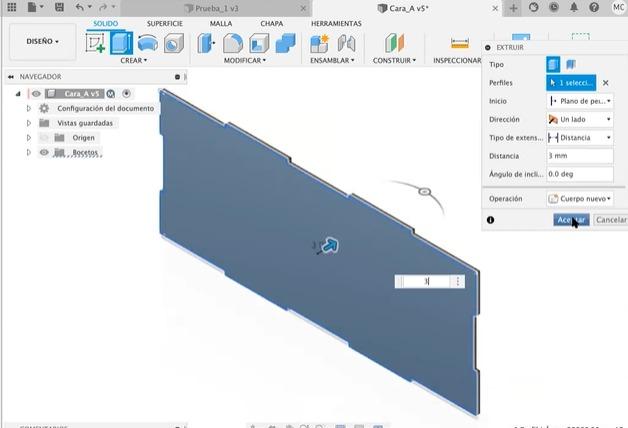
Task: Open the help question mark menu
Action: point(594,7)
